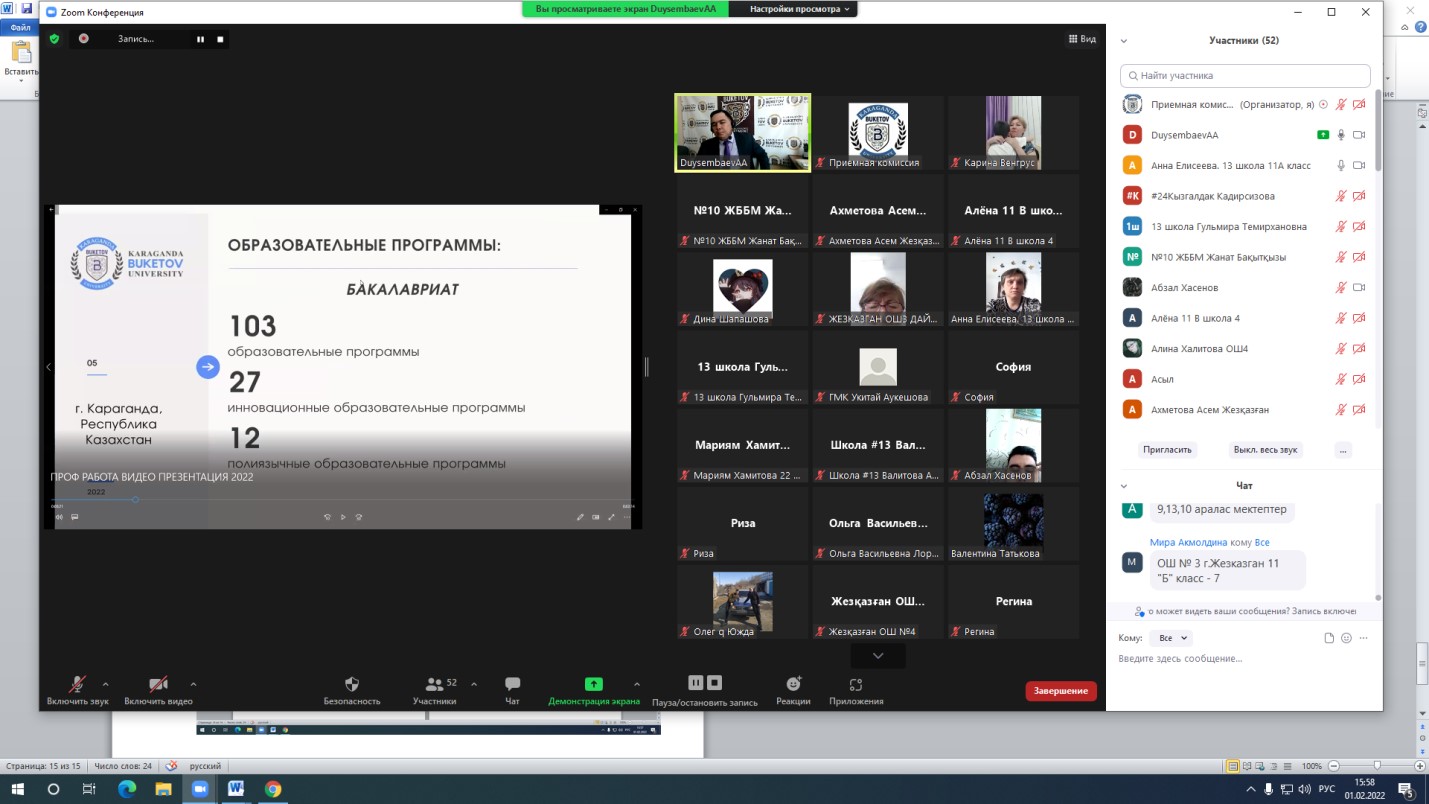Open the Security shield icon
Image resolution: width=1429 pixels, height=804 pixels.
pos(351,685)
